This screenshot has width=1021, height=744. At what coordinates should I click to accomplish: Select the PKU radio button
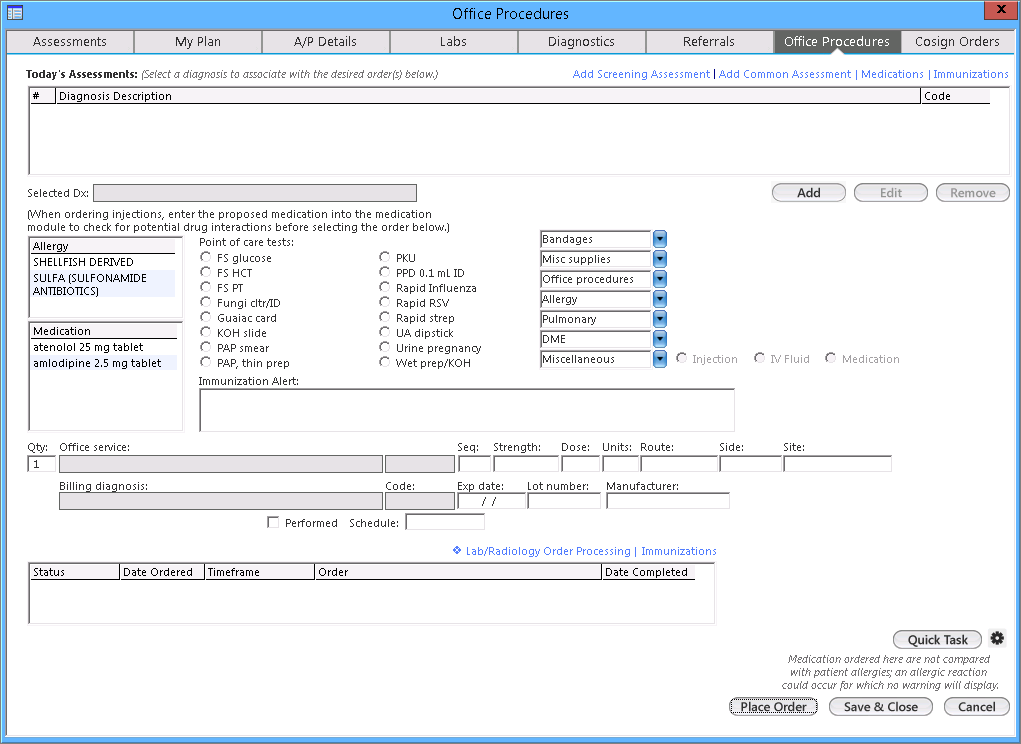tap(385, 257)
